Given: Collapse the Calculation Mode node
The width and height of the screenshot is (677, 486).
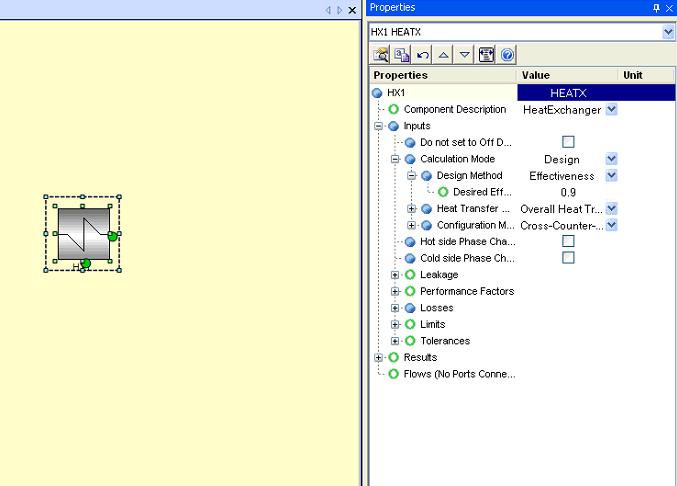Looking at the screenshot, I should click(395, 159).
